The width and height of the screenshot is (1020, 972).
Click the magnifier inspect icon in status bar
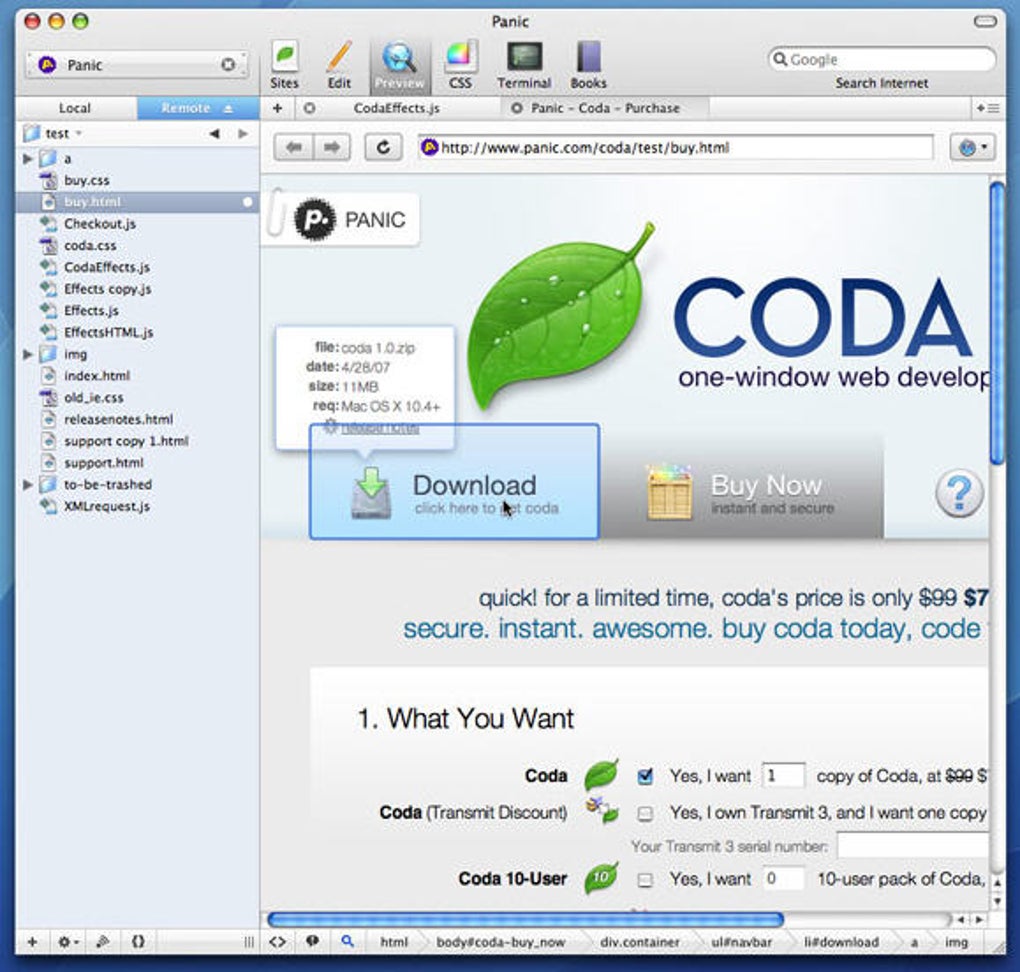[x=347, y=941]
